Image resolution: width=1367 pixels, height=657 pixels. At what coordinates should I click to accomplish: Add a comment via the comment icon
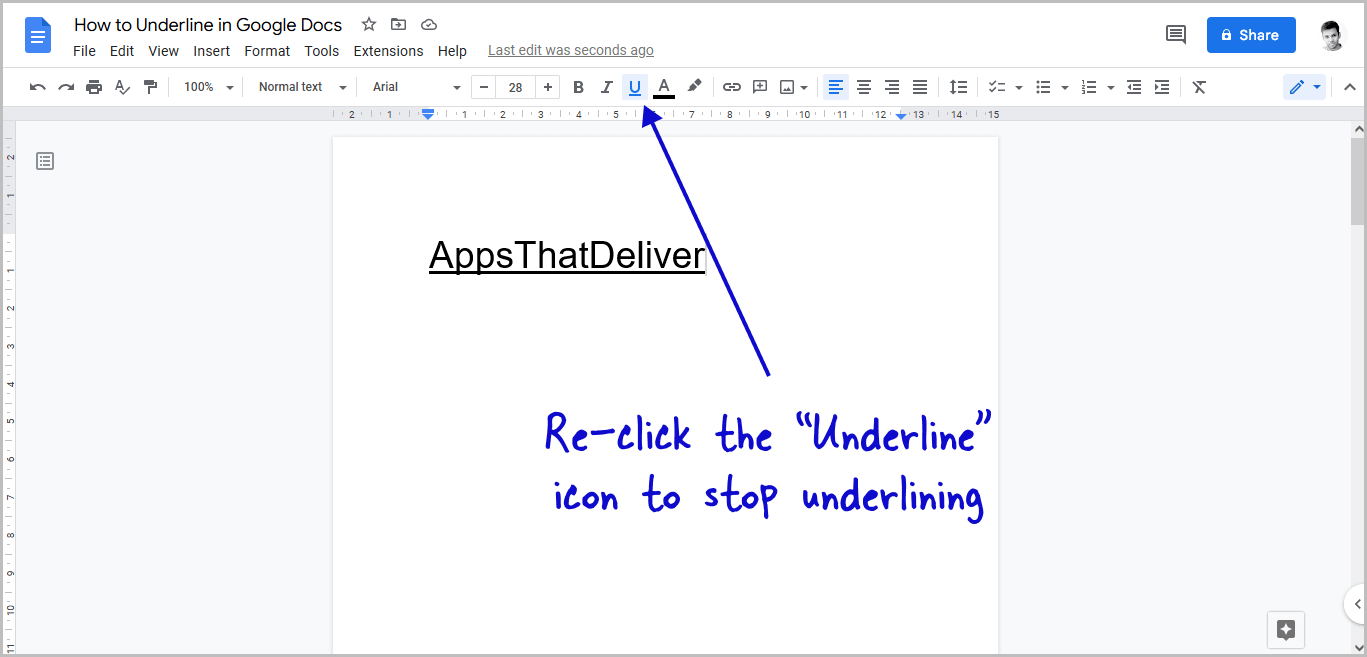(x=759, y=87)
